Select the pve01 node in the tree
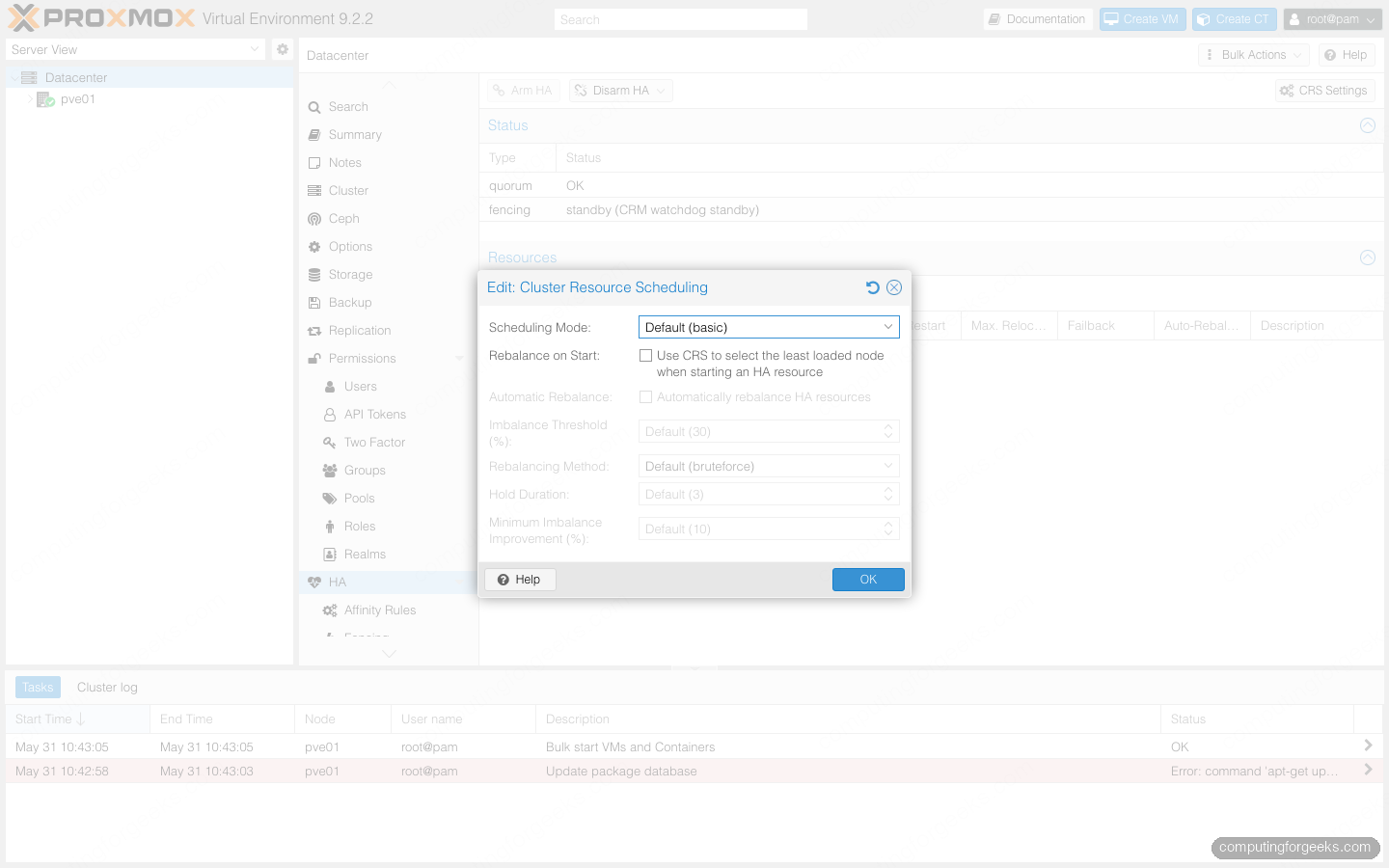This screenshot has width=1389, height=868. (78, 98)
